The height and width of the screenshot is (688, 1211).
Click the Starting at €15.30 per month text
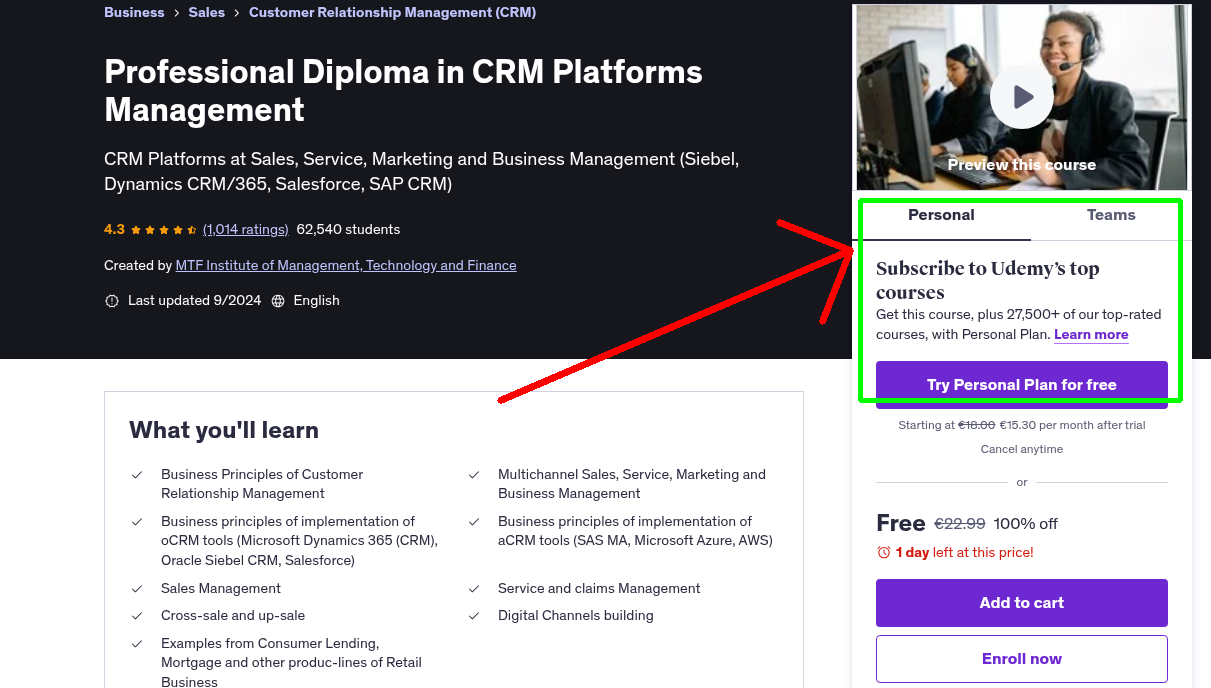coord(1022,425)
